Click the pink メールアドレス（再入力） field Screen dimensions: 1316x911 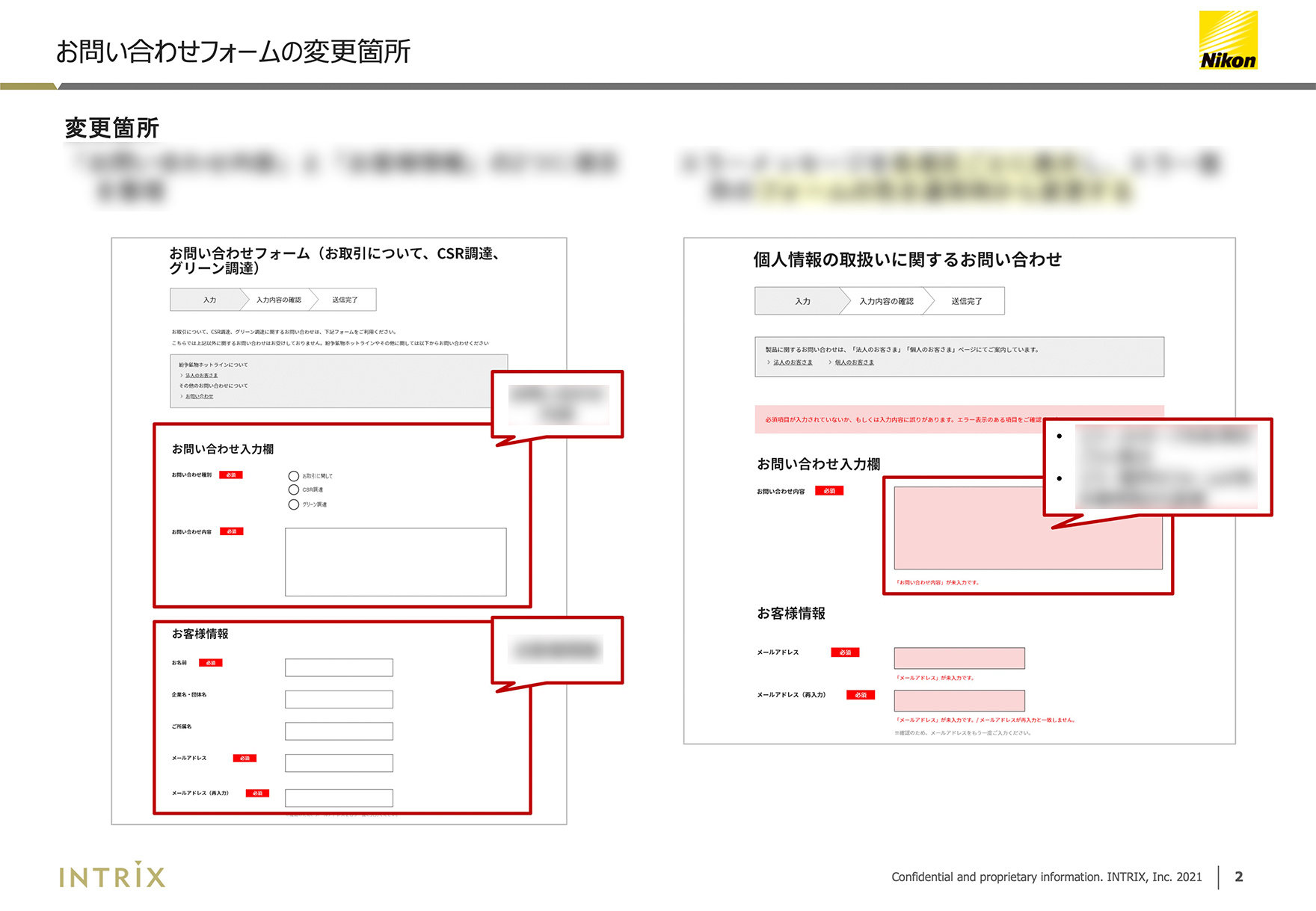[959, 701]
